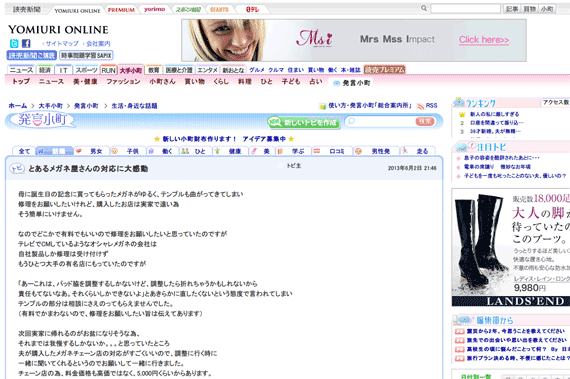Click the サイトマップ link
Viewport: 570px width, 379px height.
tap(62, 44)
